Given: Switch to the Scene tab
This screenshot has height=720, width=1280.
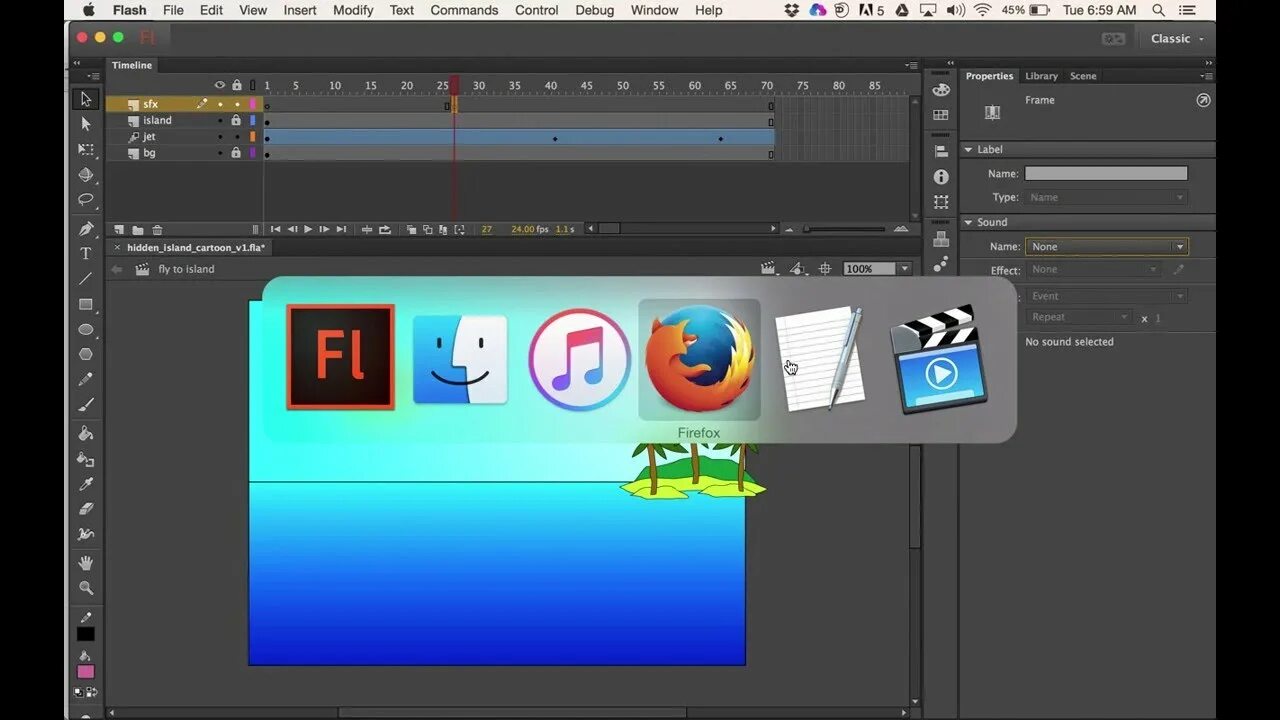Looking at the screenshot, I should (x=1083, y=76).
